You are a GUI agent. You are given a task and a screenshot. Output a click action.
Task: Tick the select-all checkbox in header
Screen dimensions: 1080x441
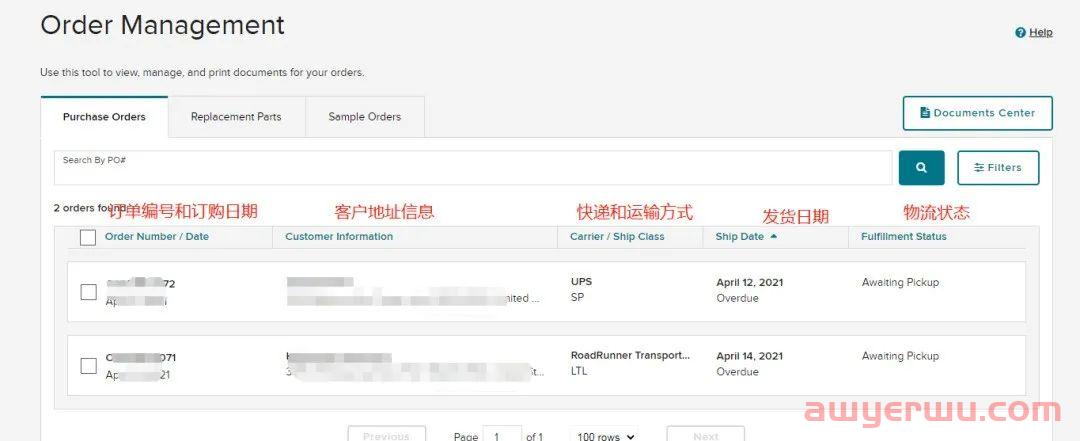coord(88,237)
